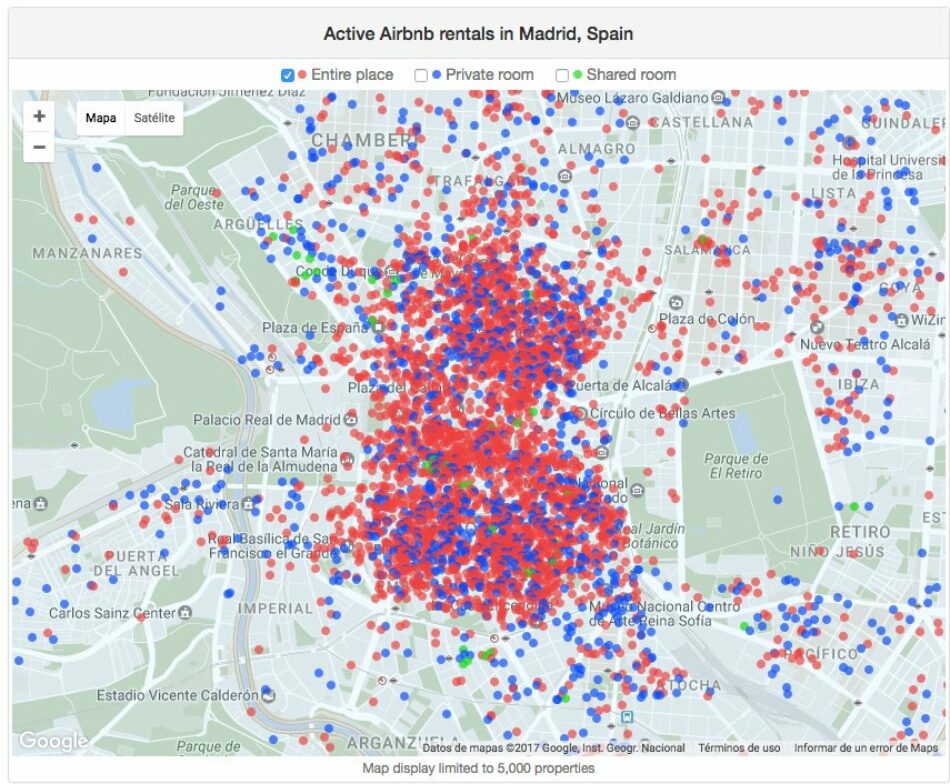Click the Parque del Oeste label
This screenshot has height=784, width=950.
[194, 198]
